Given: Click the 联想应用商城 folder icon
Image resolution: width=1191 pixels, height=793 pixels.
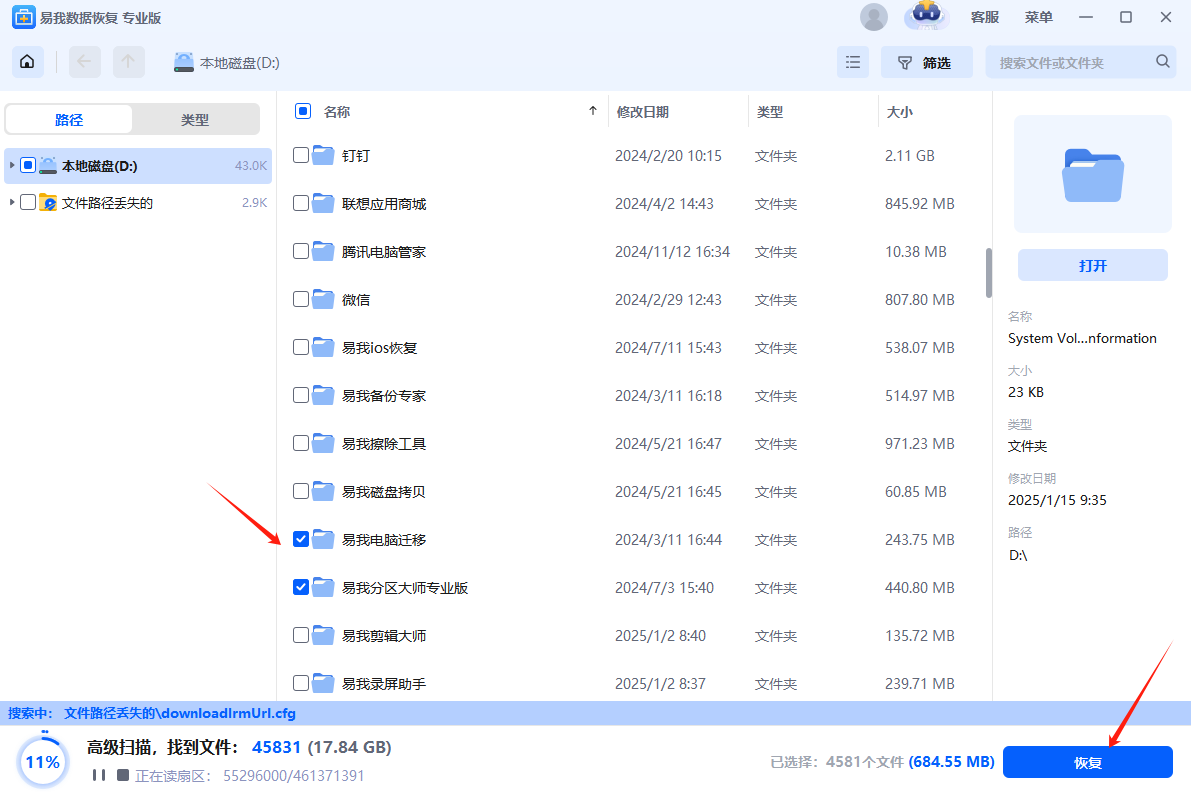Looking at the screenshot, I should point(324,204).
